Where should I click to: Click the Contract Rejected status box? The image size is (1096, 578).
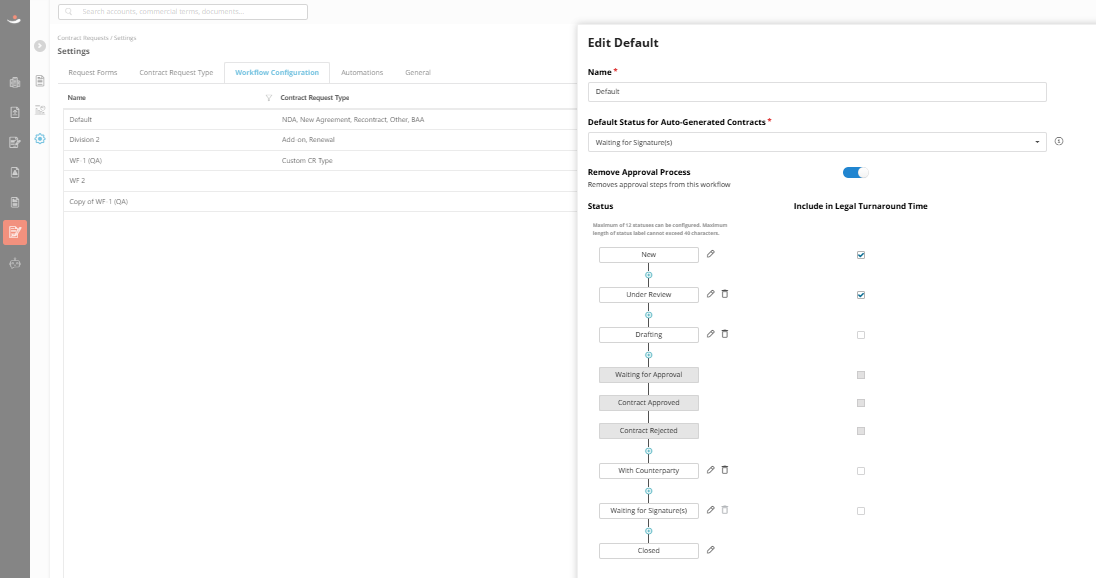(649, 431)
